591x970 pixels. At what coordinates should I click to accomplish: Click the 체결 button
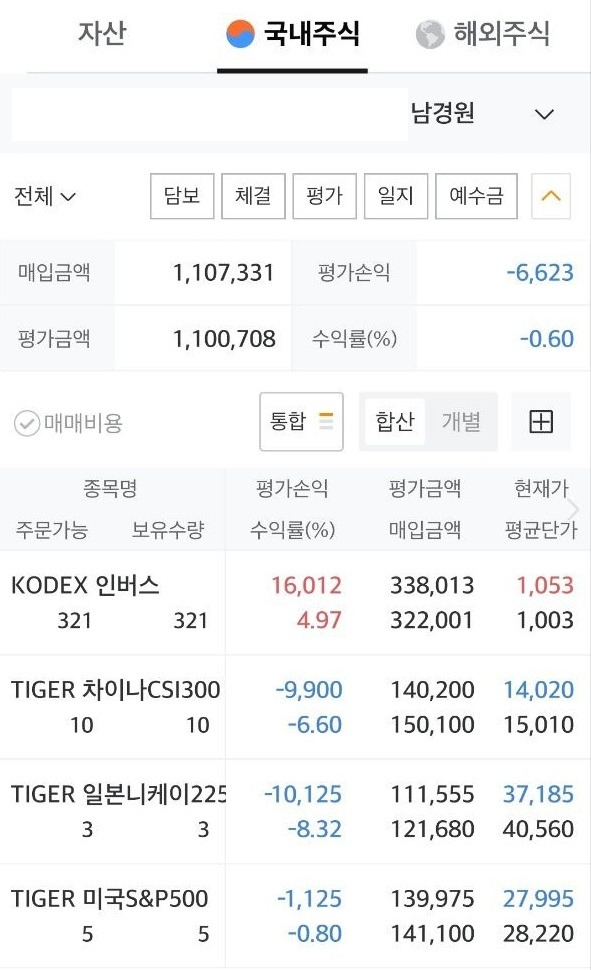pos(253,196)
